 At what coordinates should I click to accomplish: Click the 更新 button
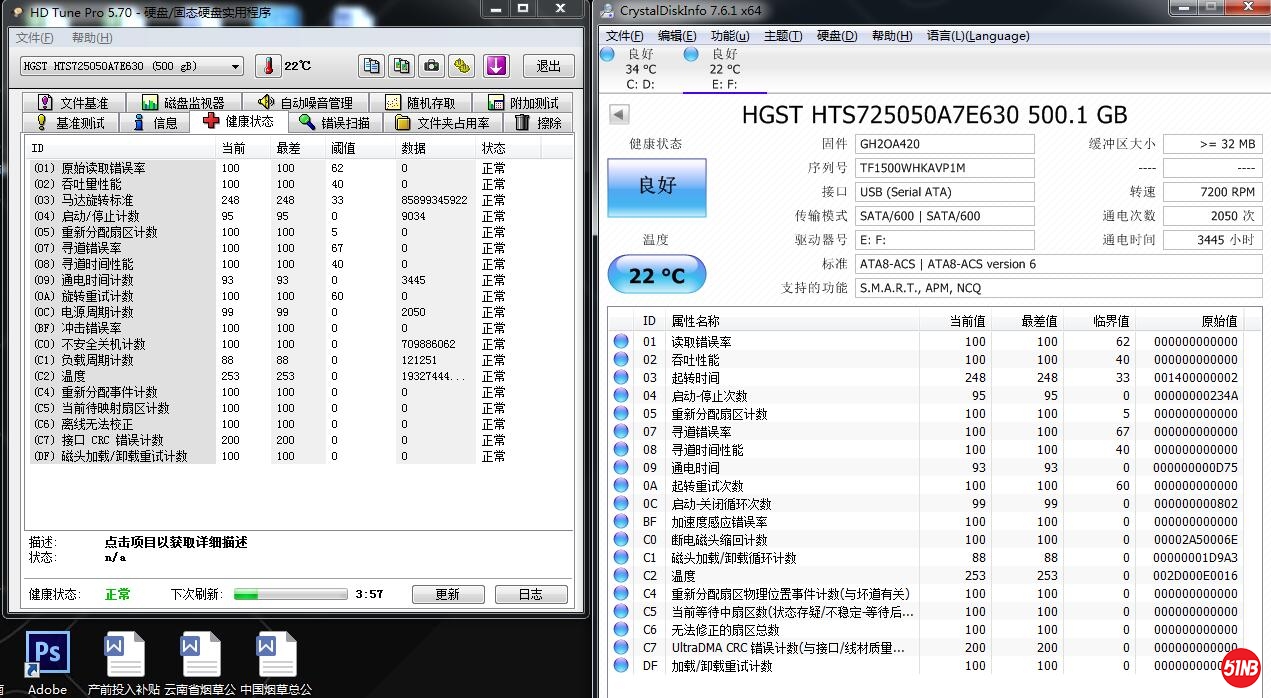[447, 594]
